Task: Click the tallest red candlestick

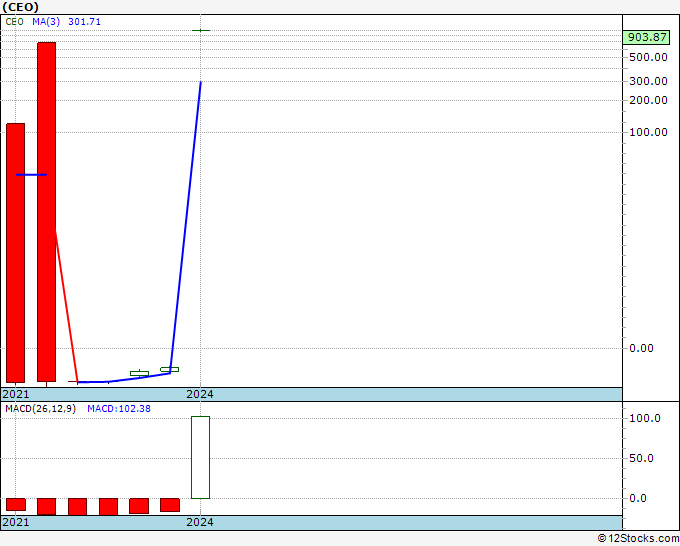Action: pyautogui.click(x=46, y=212)
